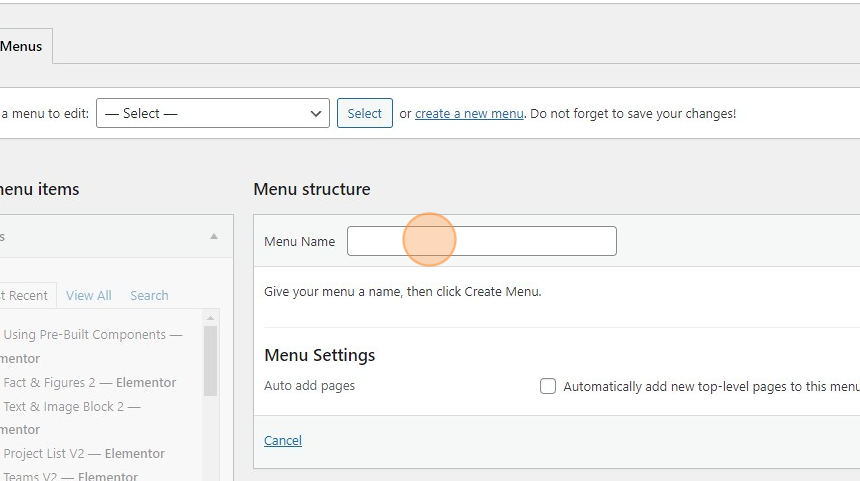Viewport: 860px width, 481px height.
Task: Select Using Pre-Built Components page item
Action: (92, 335)
